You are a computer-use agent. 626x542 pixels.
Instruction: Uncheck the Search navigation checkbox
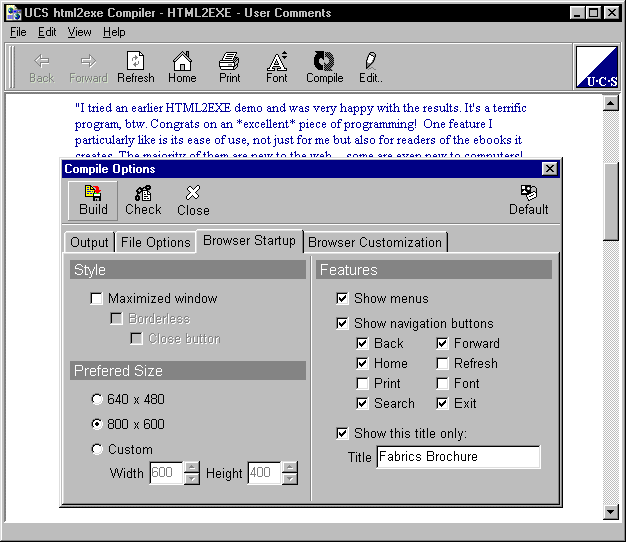point(362,403)
